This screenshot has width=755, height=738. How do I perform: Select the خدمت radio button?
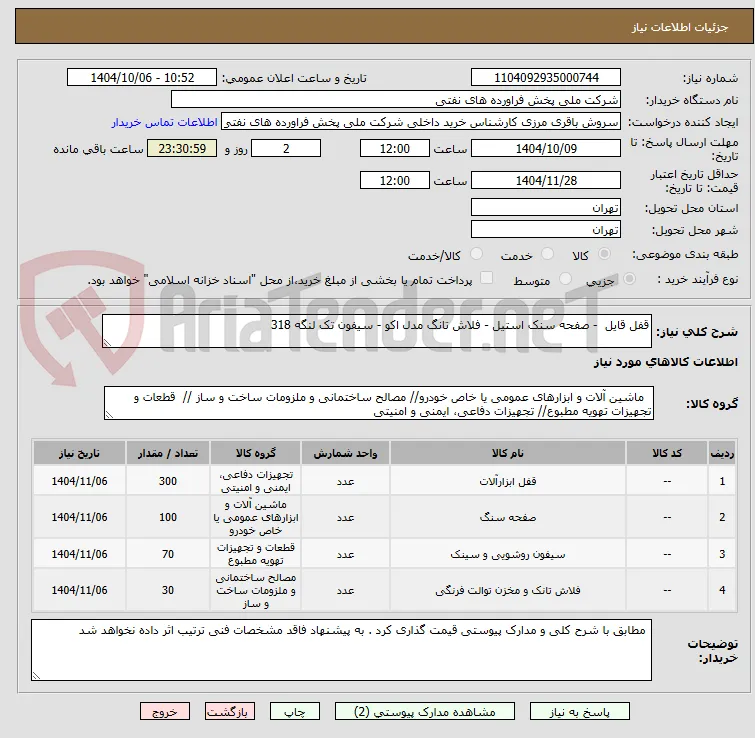(x=547, y=254)
